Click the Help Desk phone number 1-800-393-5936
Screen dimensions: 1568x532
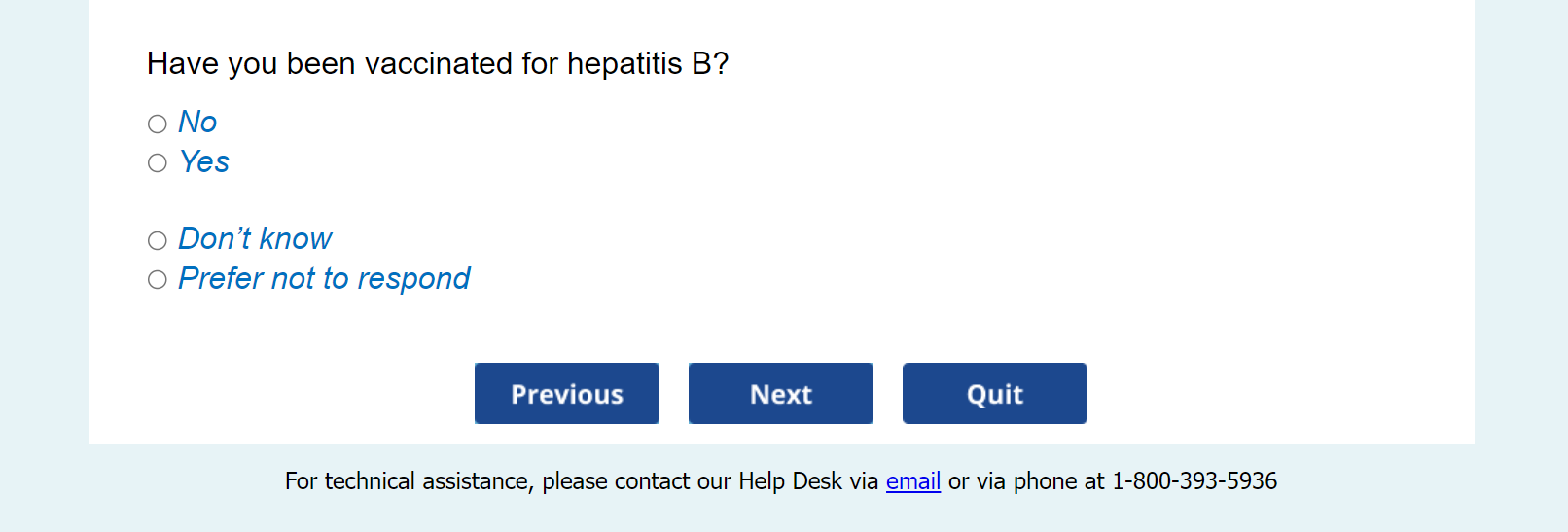click(1194, 481)
